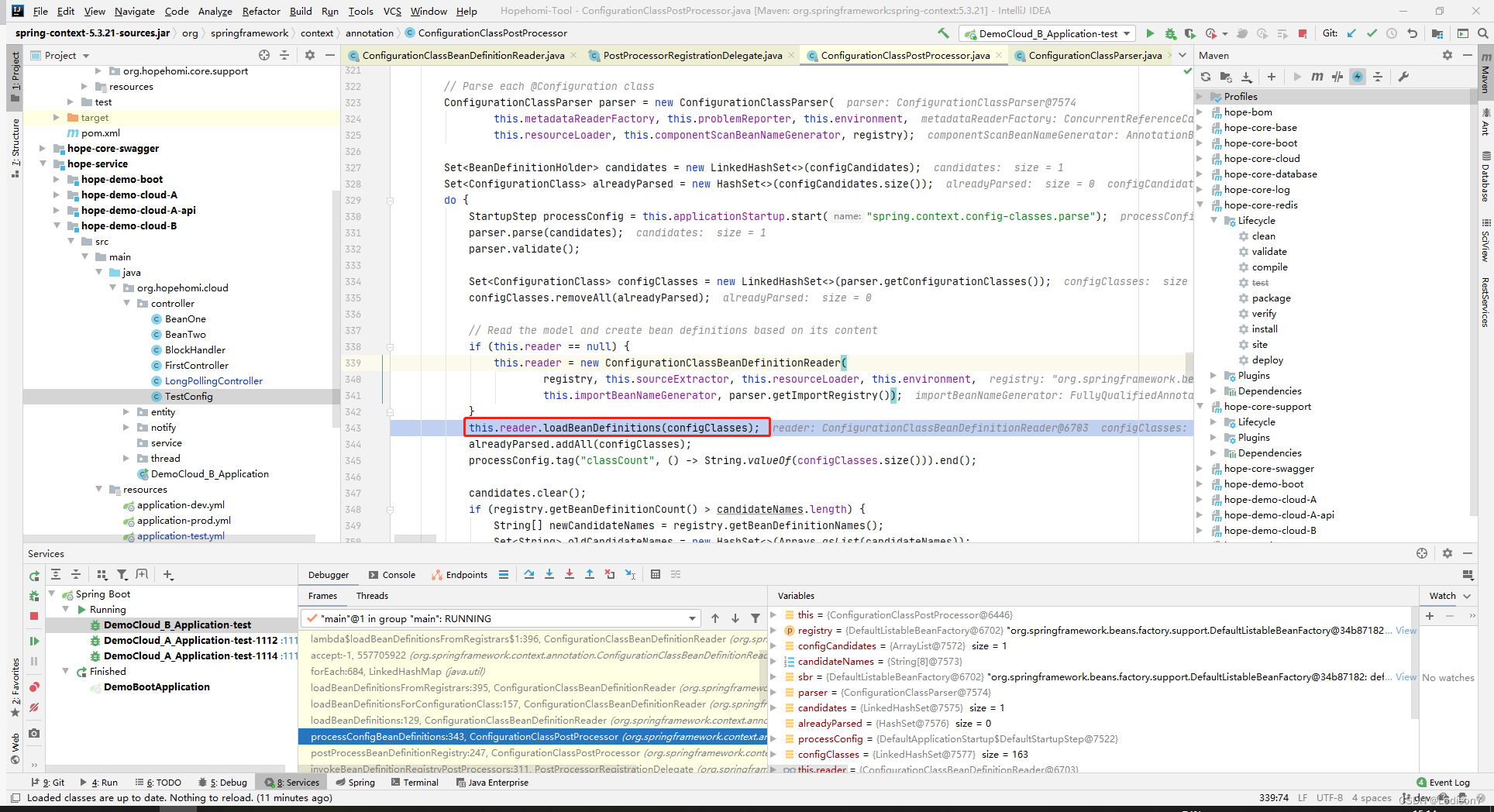Image resolution: width=1494 pixels, height=812 pixels.
Task: Toggle Mute Breakpoints in Services sidebar
Action: 34,707
